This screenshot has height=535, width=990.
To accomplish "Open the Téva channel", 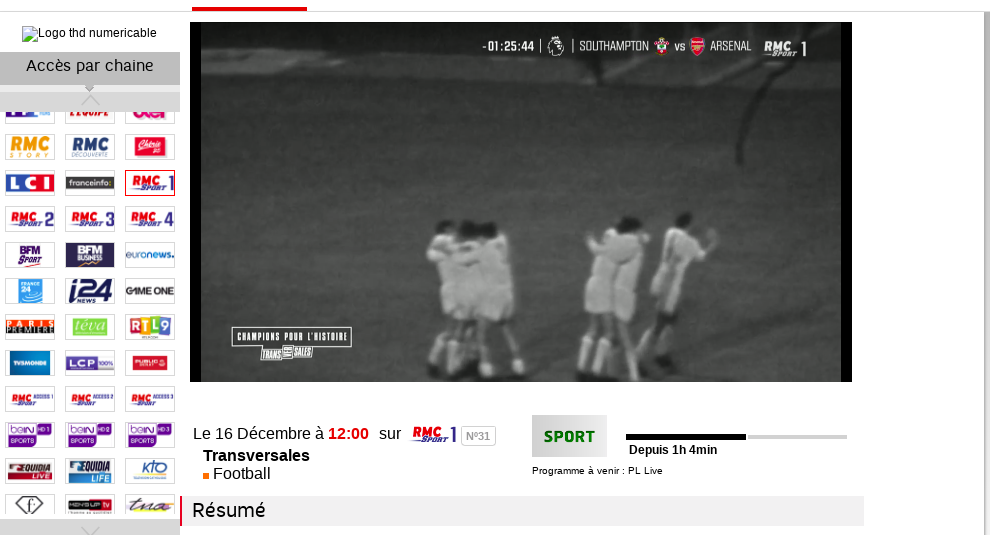I will coord(90,327).
